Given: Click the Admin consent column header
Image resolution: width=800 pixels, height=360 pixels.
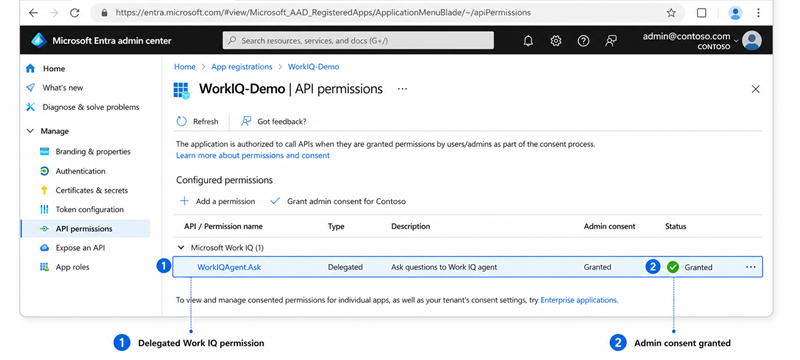Looking at the screenshot, I should click(x=609, y=226).
